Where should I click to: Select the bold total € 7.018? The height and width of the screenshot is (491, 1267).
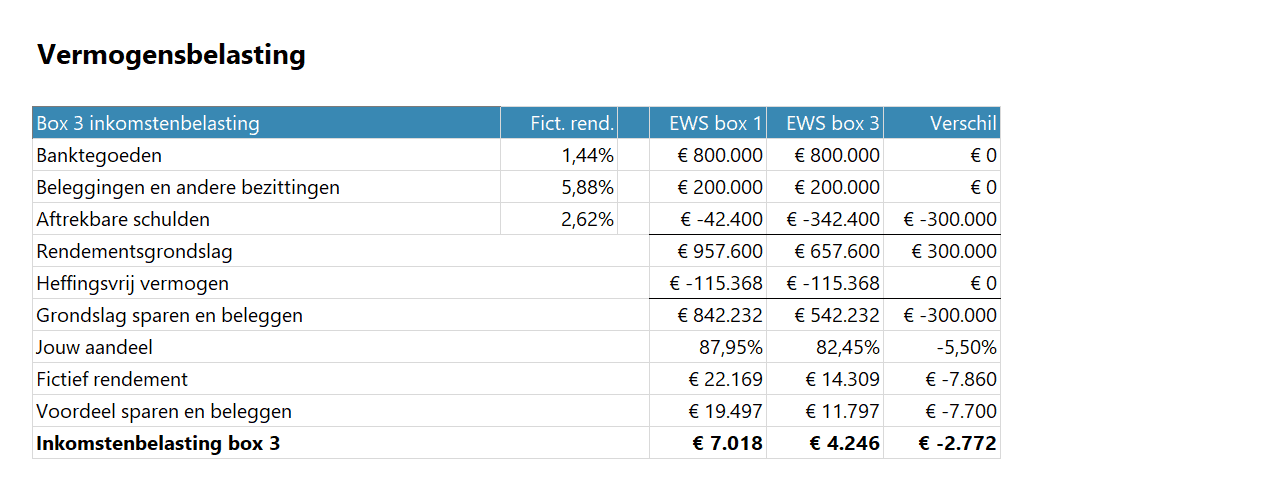tap(728, 444)
